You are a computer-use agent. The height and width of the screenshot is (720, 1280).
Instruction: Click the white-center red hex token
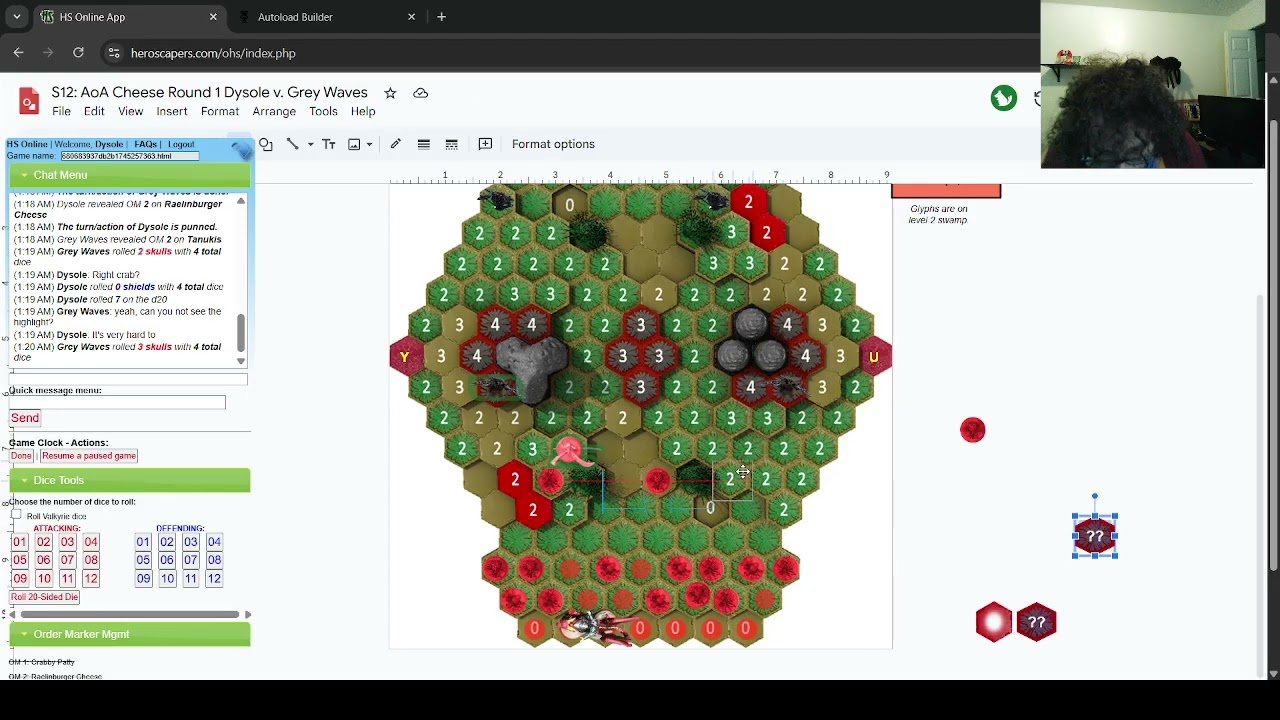(x=994, y=622)
